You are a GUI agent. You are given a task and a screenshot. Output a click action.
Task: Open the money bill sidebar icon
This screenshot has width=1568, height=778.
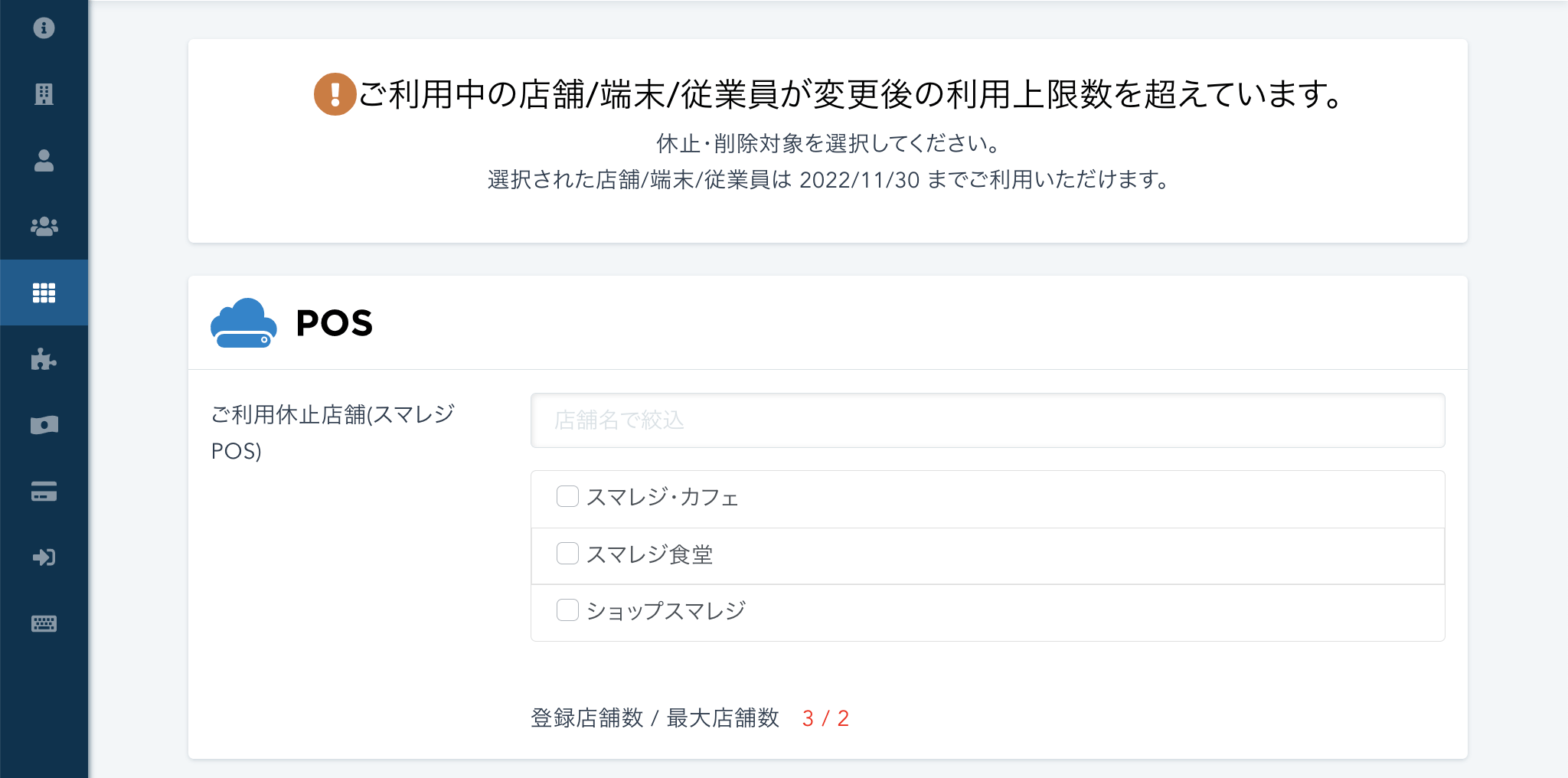point(44,425)
